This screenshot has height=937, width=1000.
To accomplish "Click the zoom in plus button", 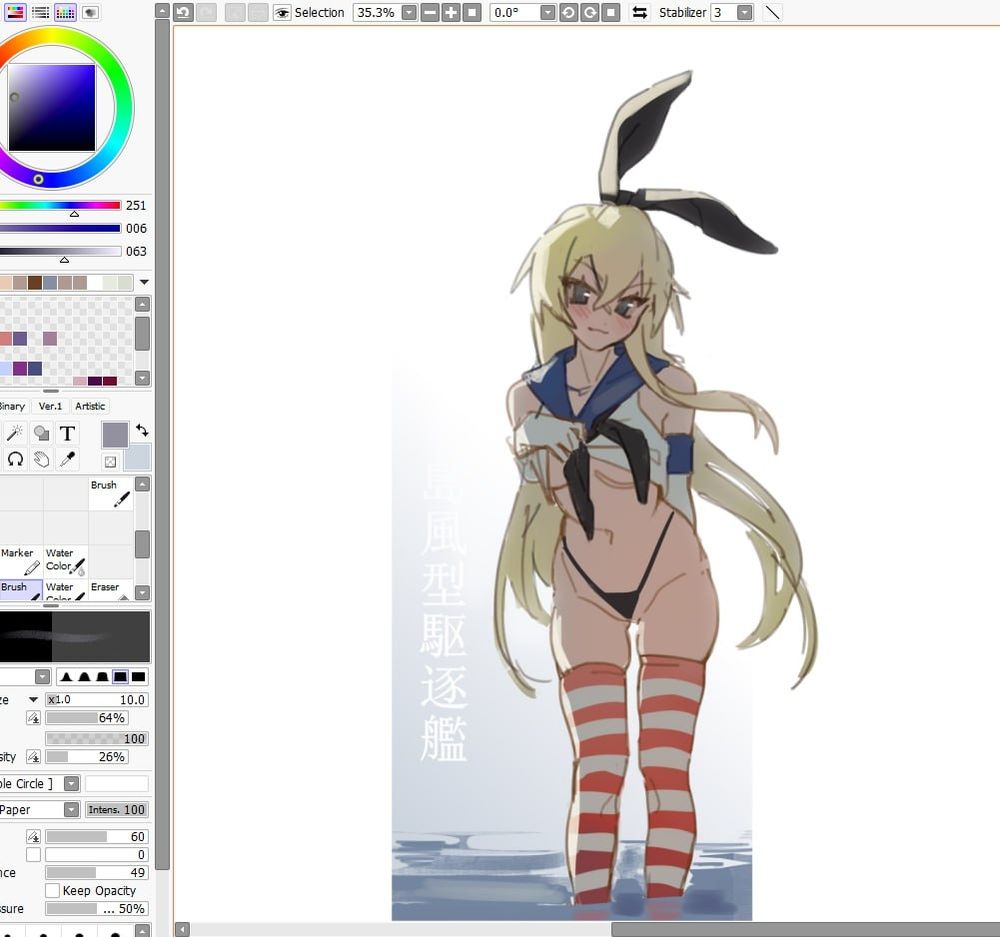I will pyautogui.click(x=451, y=12).
